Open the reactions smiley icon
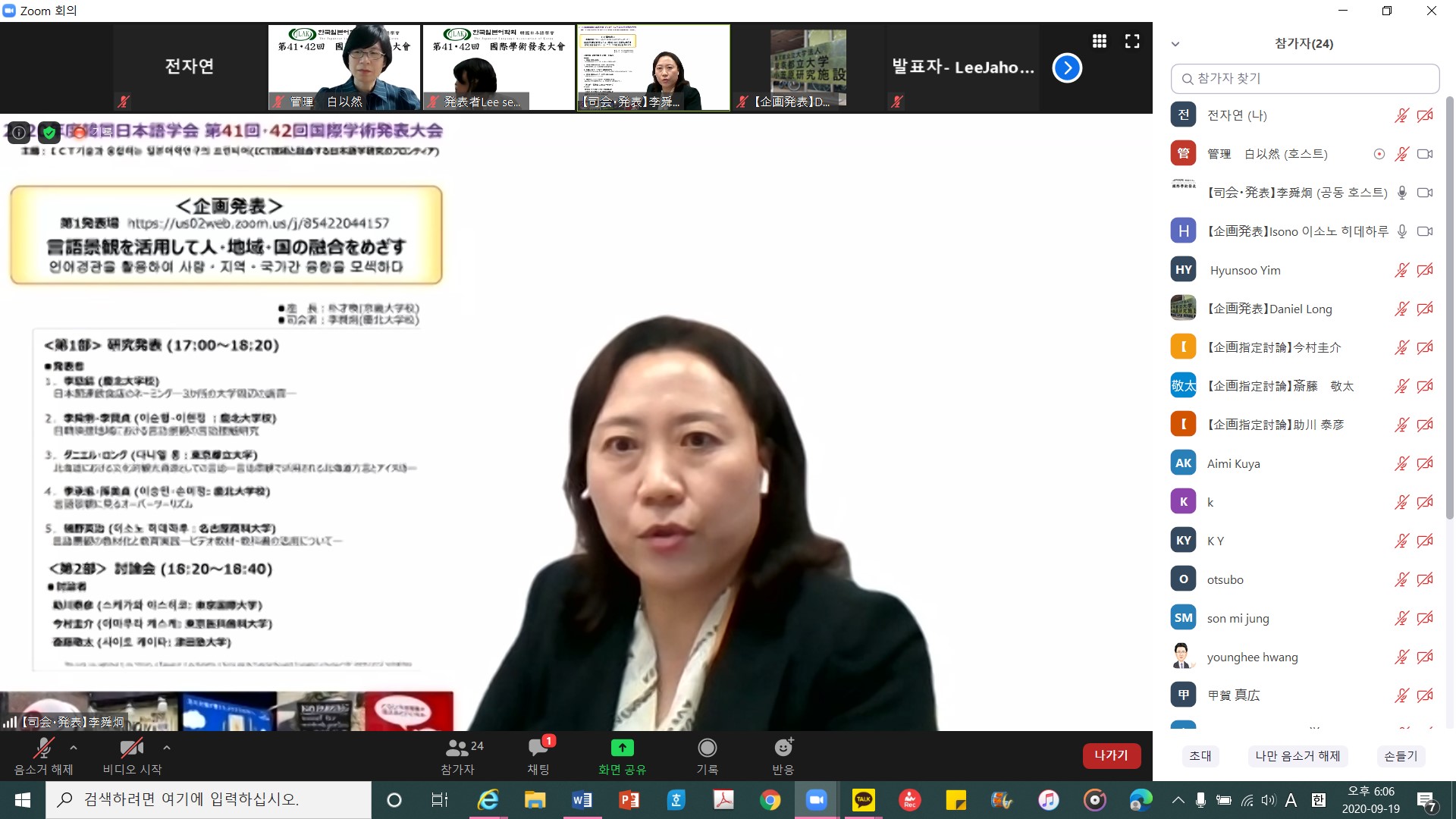Viewport: 1456px width, 819px height. [783, 748]
